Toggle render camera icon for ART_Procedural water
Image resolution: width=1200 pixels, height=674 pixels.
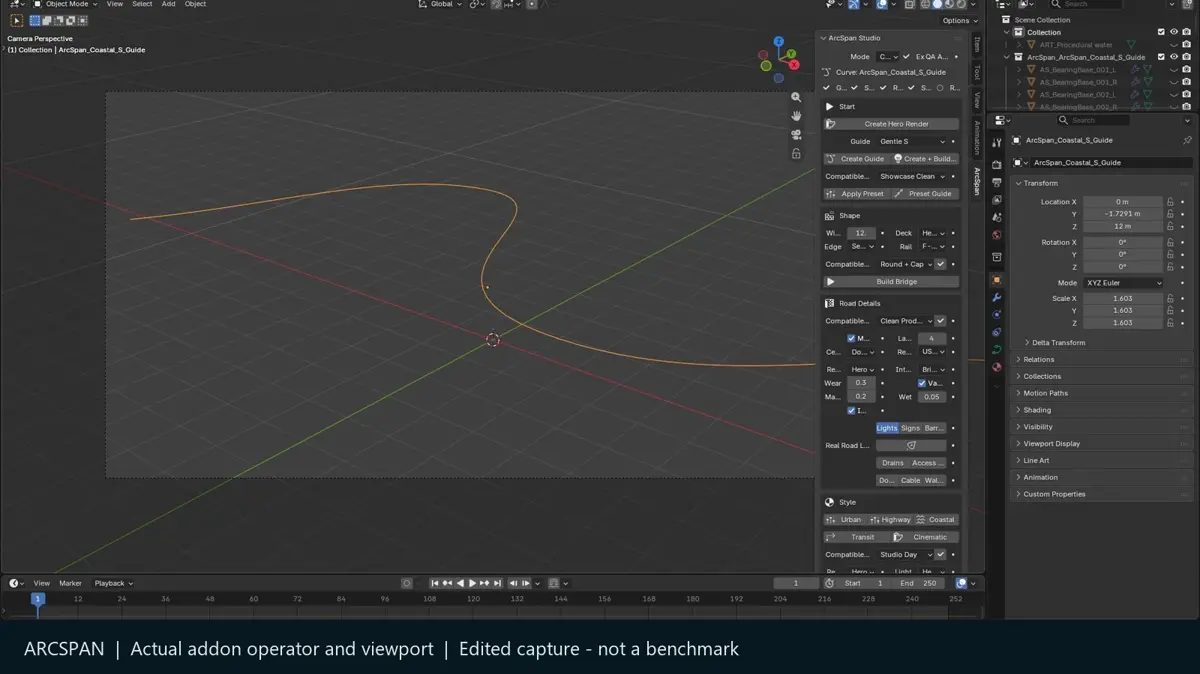click(1186, 45)
